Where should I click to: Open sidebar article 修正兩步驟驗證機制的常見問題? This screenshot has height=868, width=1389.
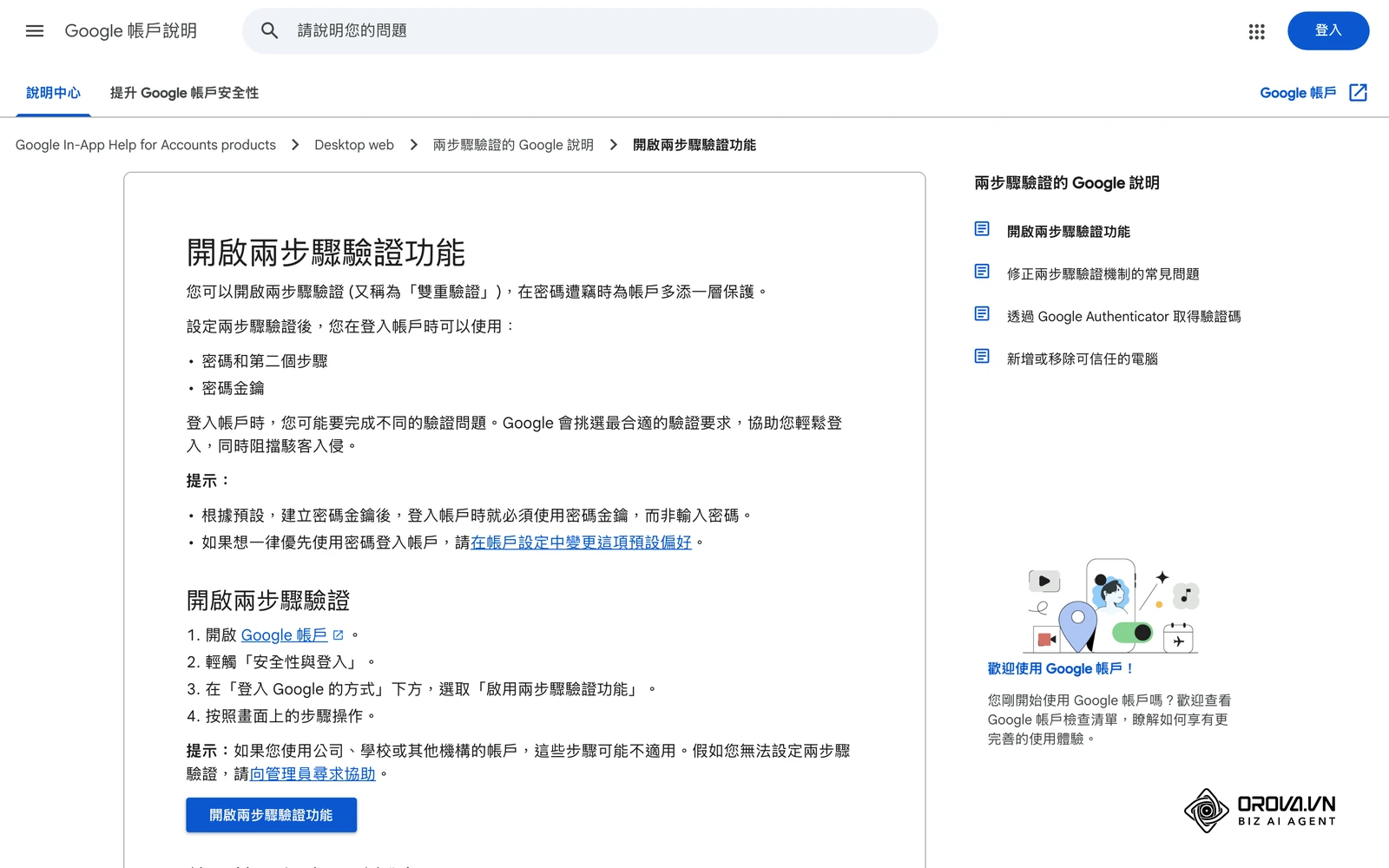click(1103, 274)
